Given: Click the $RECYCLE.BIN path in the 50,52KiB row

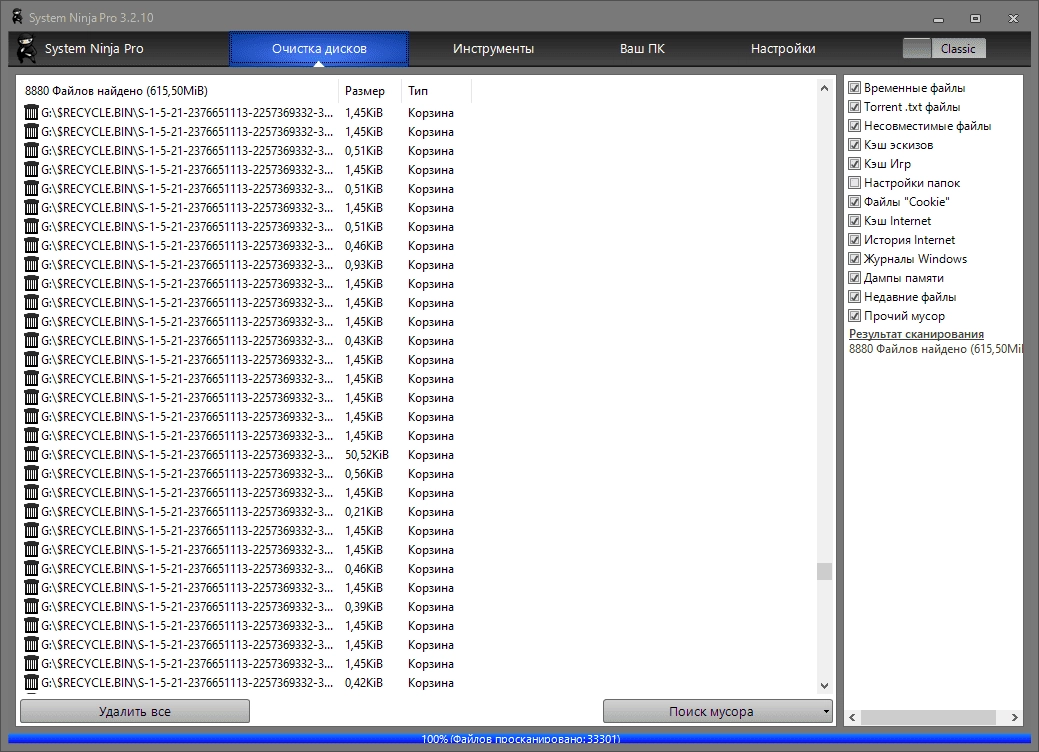Looking at the screenshot, I should [x=187, y=455].
